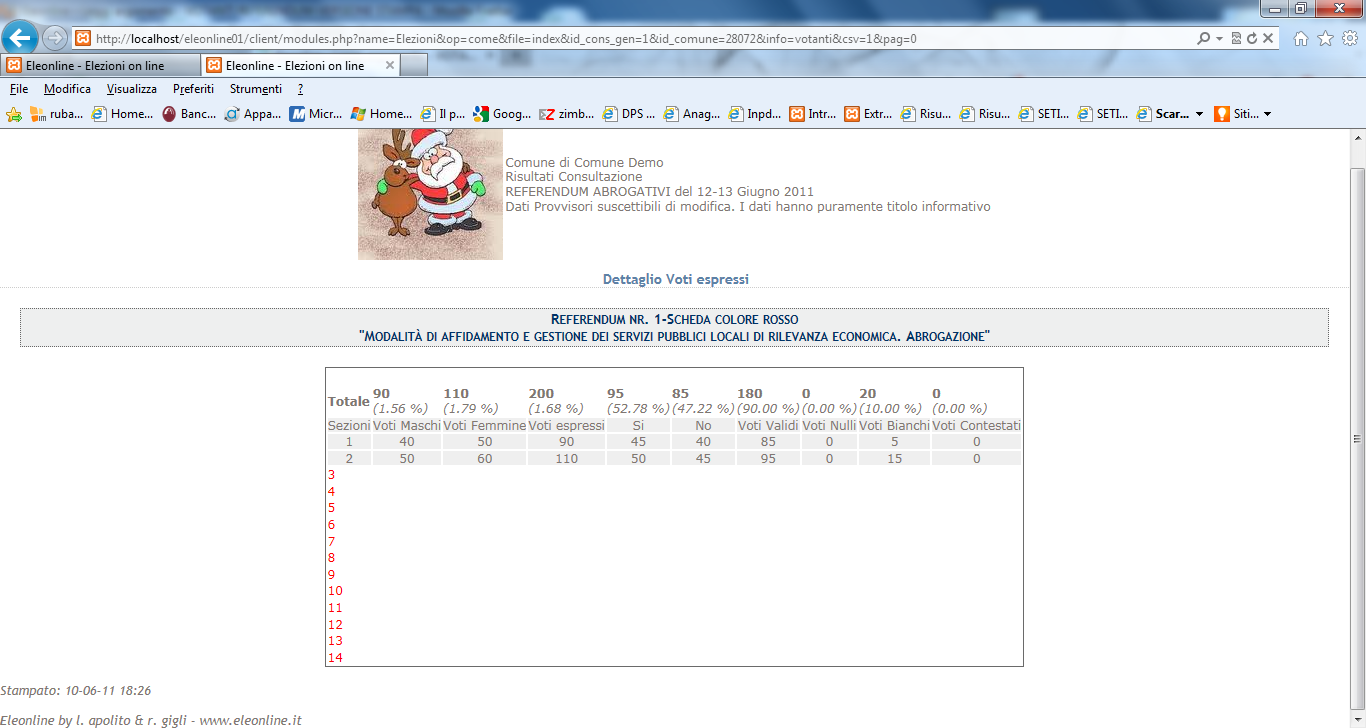Open the Home page icon
1366x728 pixels.
point(1301,39)
